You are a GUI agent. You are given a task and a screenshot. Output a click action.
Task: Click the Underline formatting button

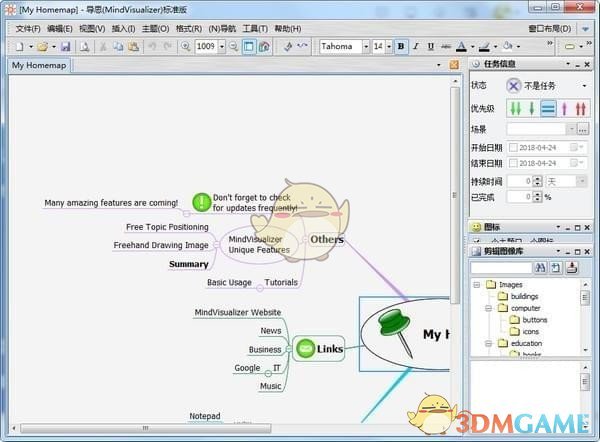[x=431, y=46]
